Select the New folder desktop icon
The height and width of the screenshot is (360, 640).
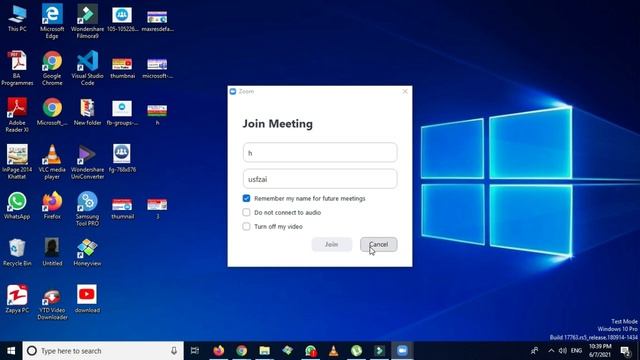tap(87, 111)
